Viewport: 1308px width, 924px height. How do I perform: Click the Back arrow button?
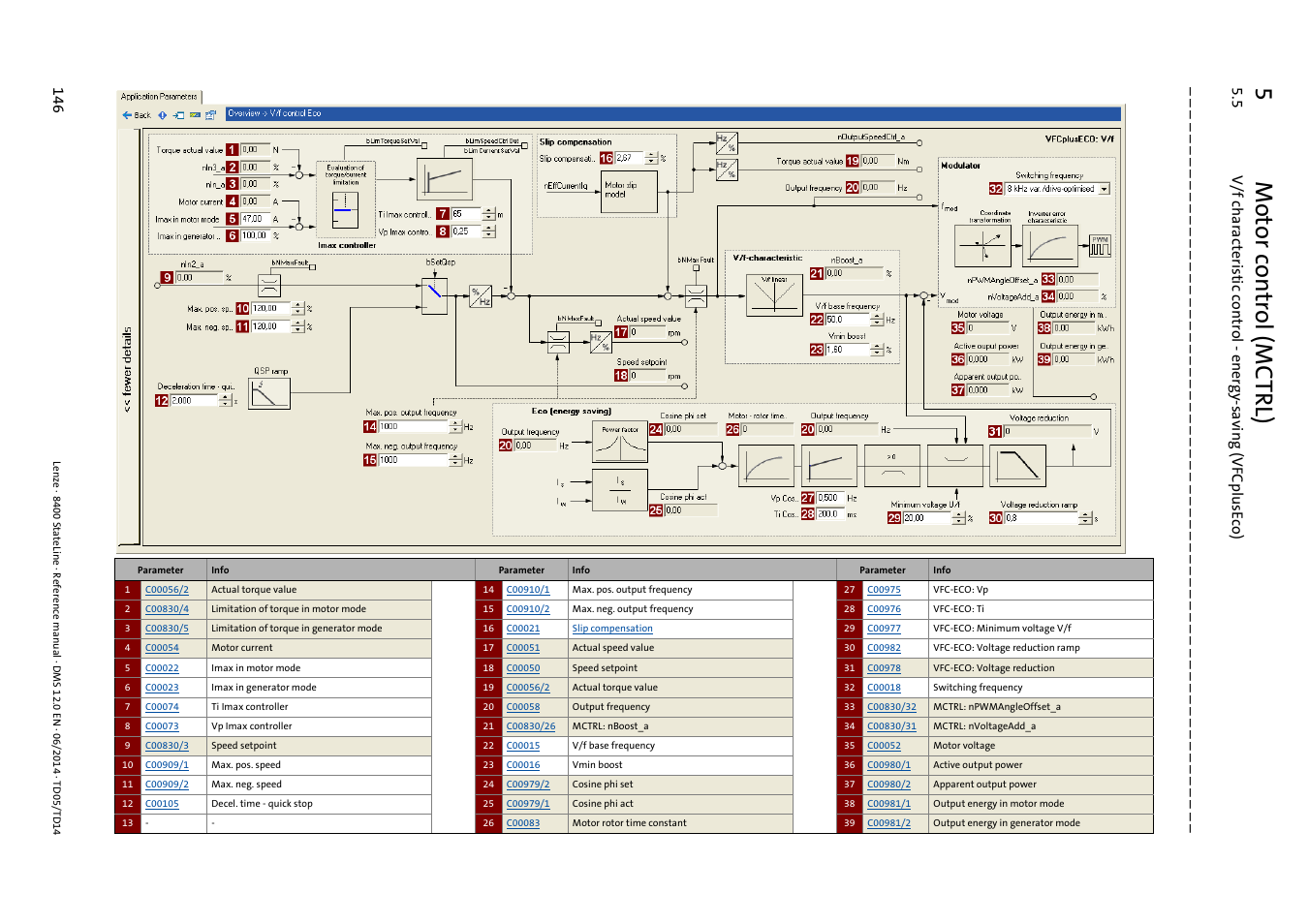click(137, 115)
